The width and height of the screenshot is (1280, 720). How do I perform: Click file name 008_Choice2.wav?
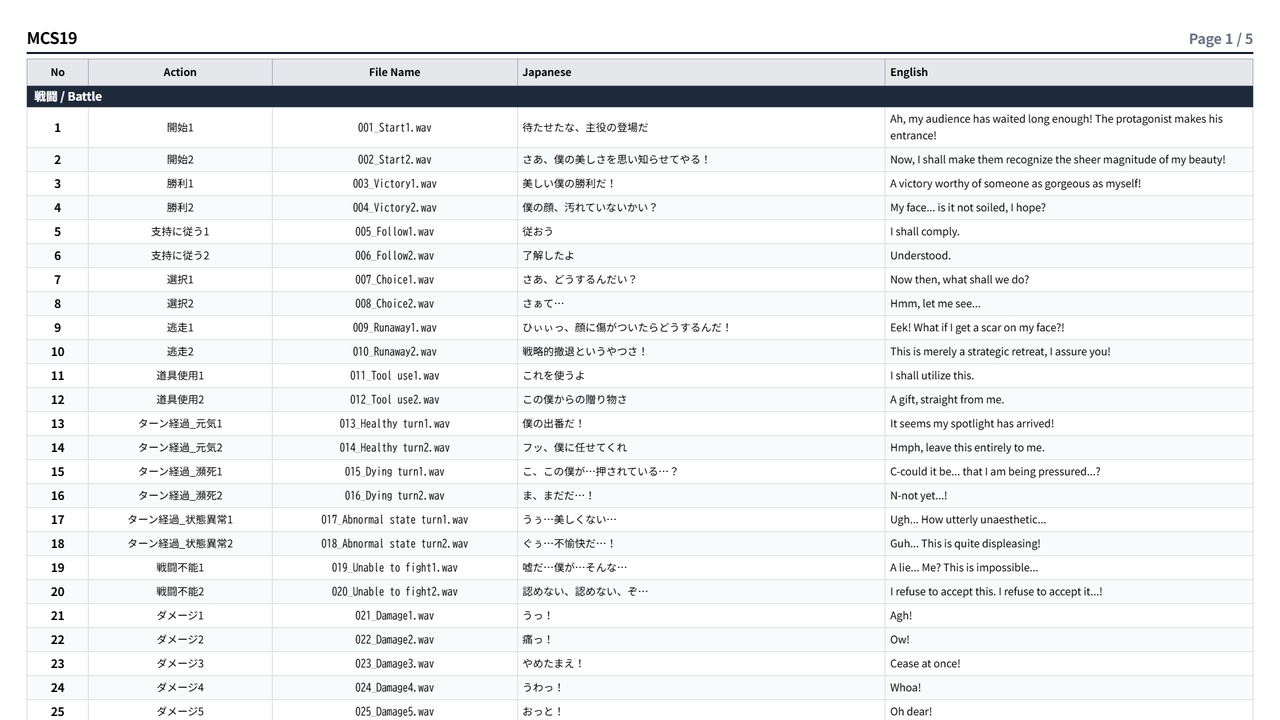(x=394, y=304)
